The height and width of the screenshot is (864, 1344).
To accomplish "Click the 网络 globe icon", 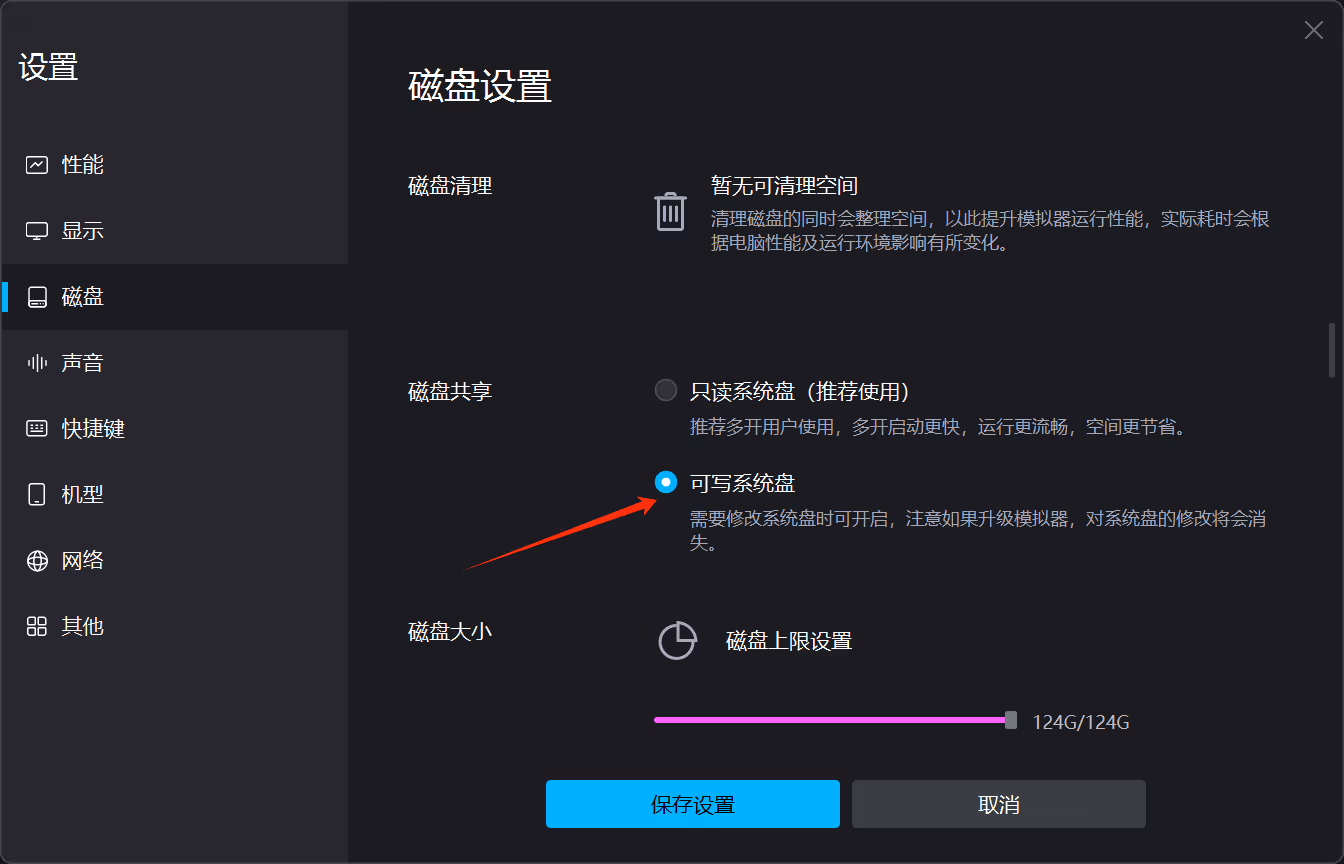I will [37, 561].
